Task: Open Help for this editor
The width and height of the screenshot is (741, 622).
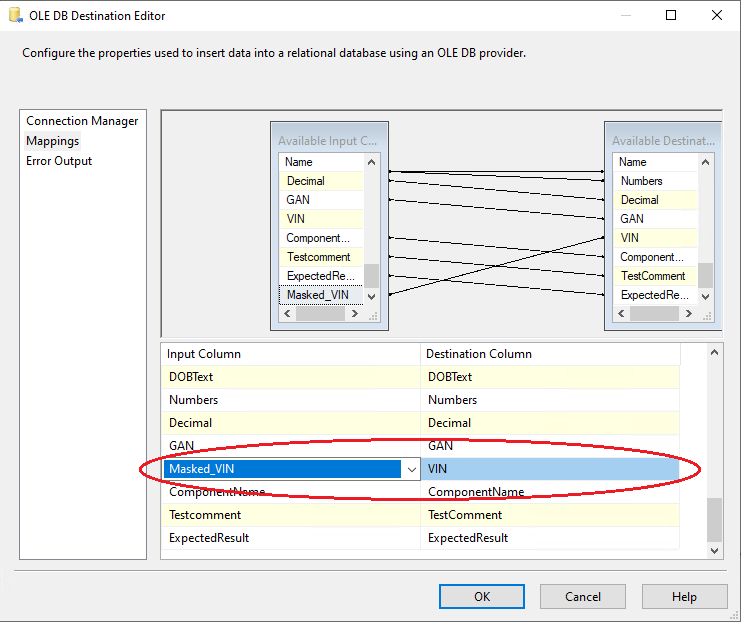Action: point(684,596)
